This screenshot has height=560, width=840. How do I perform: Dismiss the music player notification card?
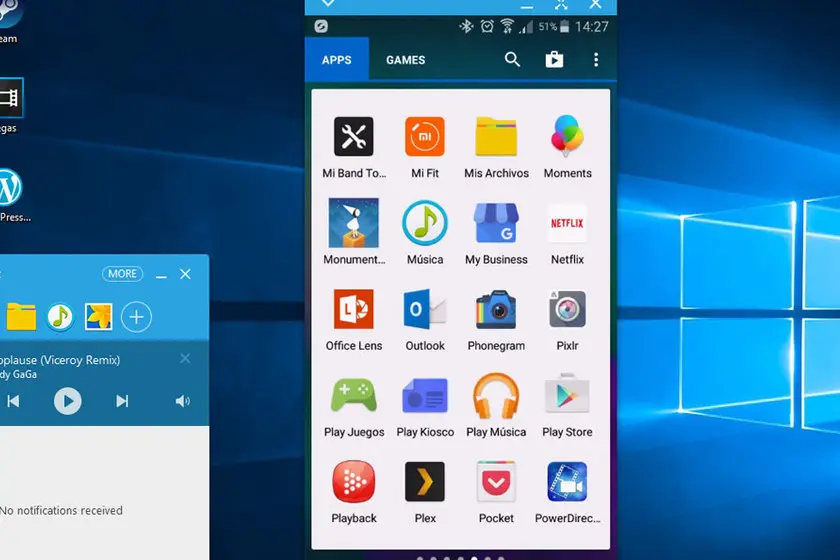(185, 359)
